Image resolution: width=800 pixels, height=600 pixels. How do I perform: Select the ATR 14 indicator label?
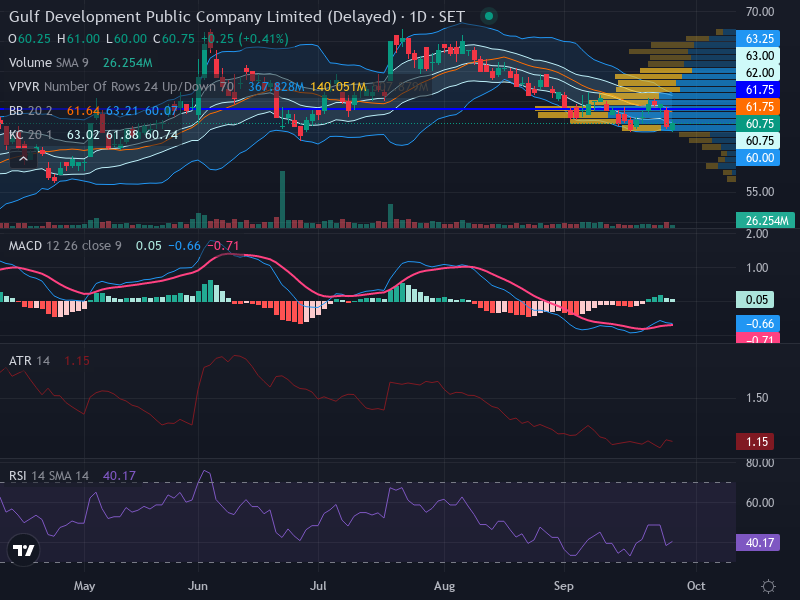(x=29, y=361)
